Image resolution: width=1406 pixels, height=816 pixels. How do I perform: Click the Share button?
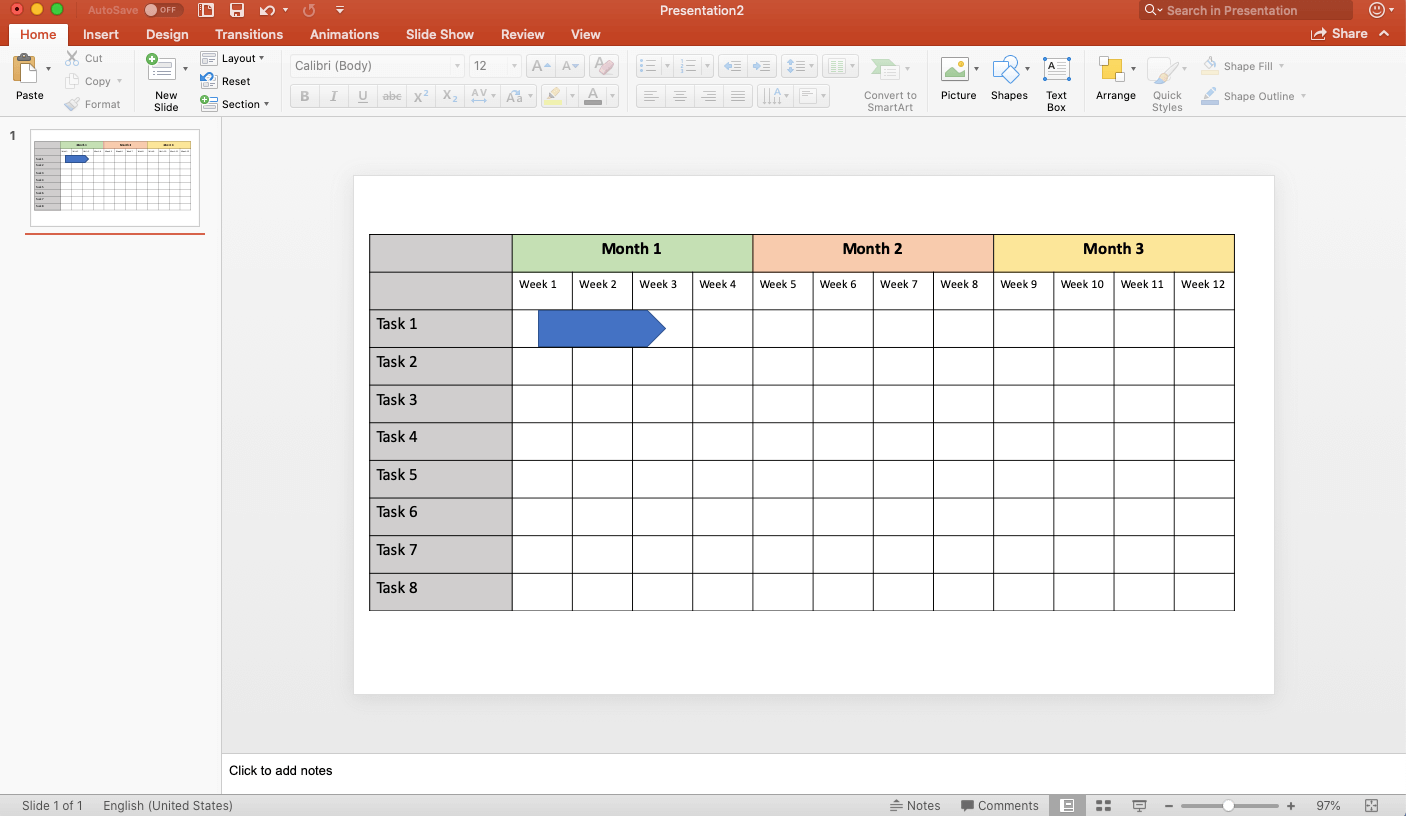pyautogui.click(x=1339, y=34)
